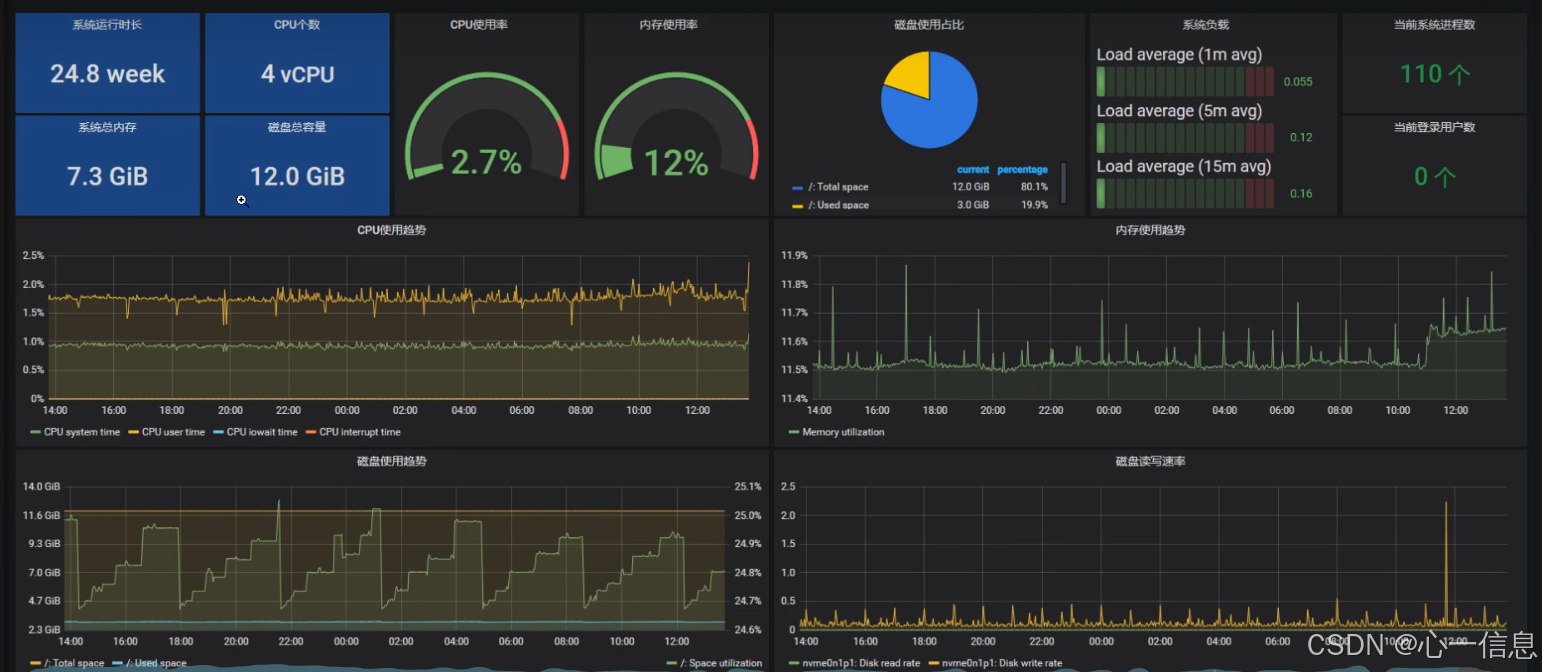Click the 7.3 GiB total memory value

point(107,176)
